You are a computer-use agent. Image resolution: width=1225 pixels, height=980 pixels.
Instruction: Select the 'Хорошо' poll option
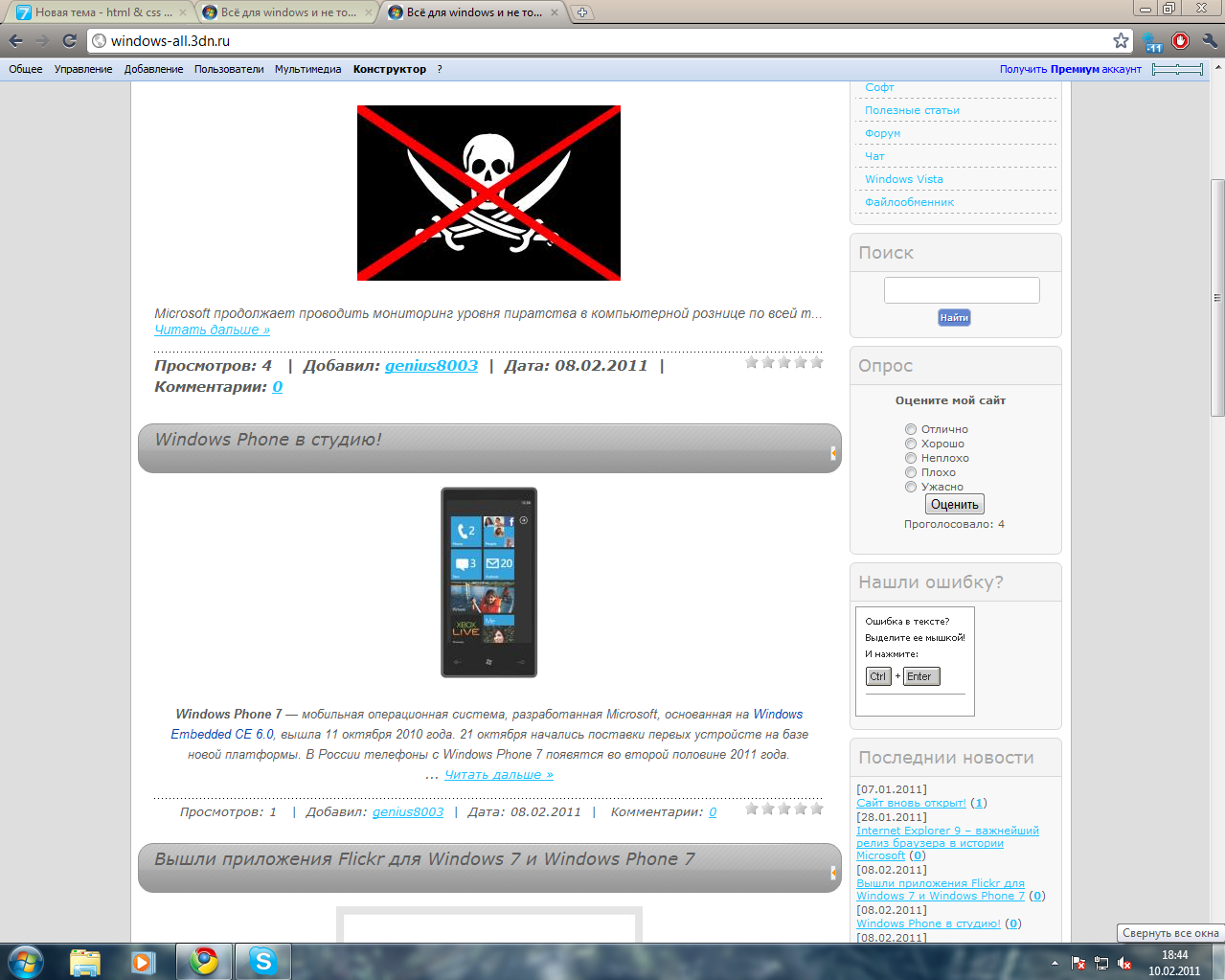click(x=911, y=444)
